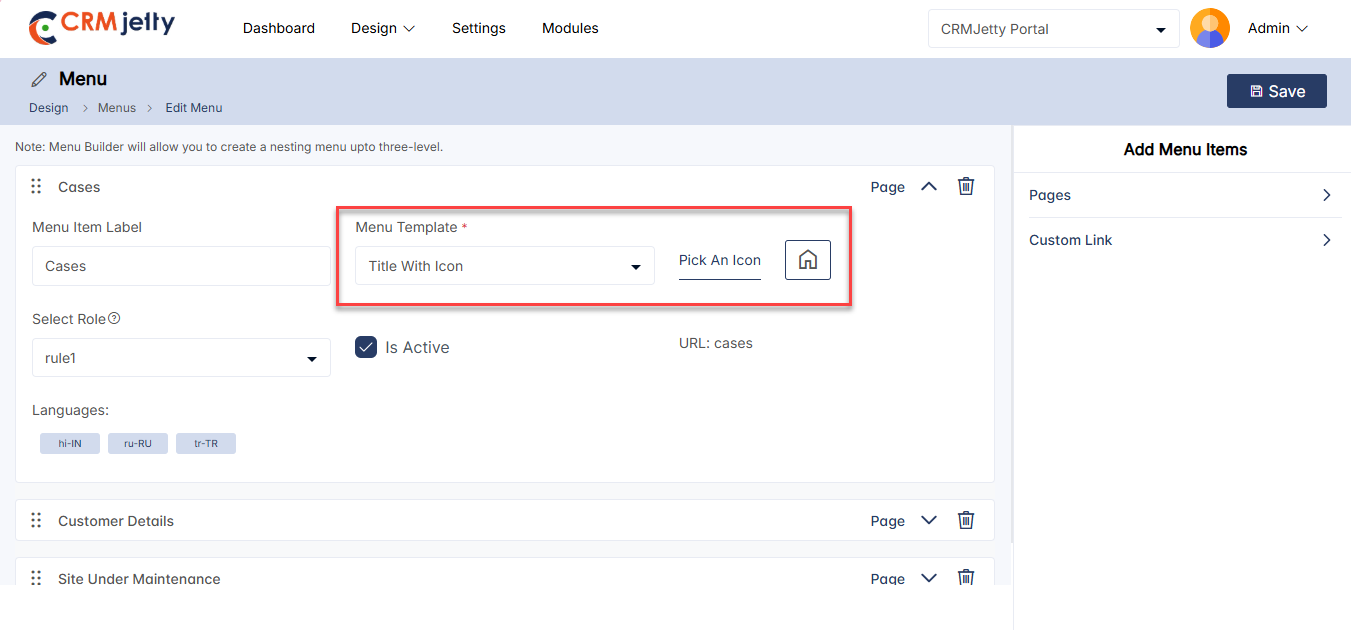The image size is (1351, 630).
Task: Open the Design menu
Action: click(x=382, y=28)
